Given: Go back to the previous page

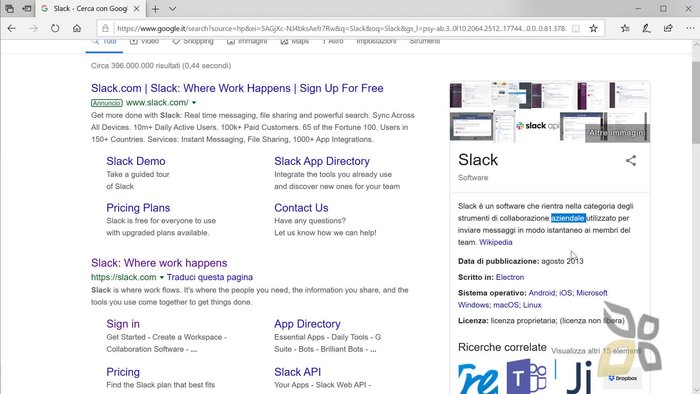Looking at the screenshot, I should [12, 28].
